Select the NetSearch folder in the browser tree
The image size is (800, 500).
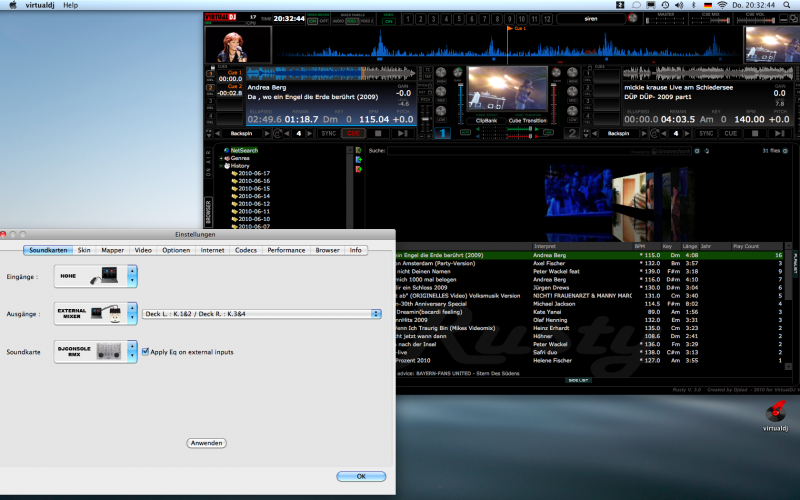point(243,150)
